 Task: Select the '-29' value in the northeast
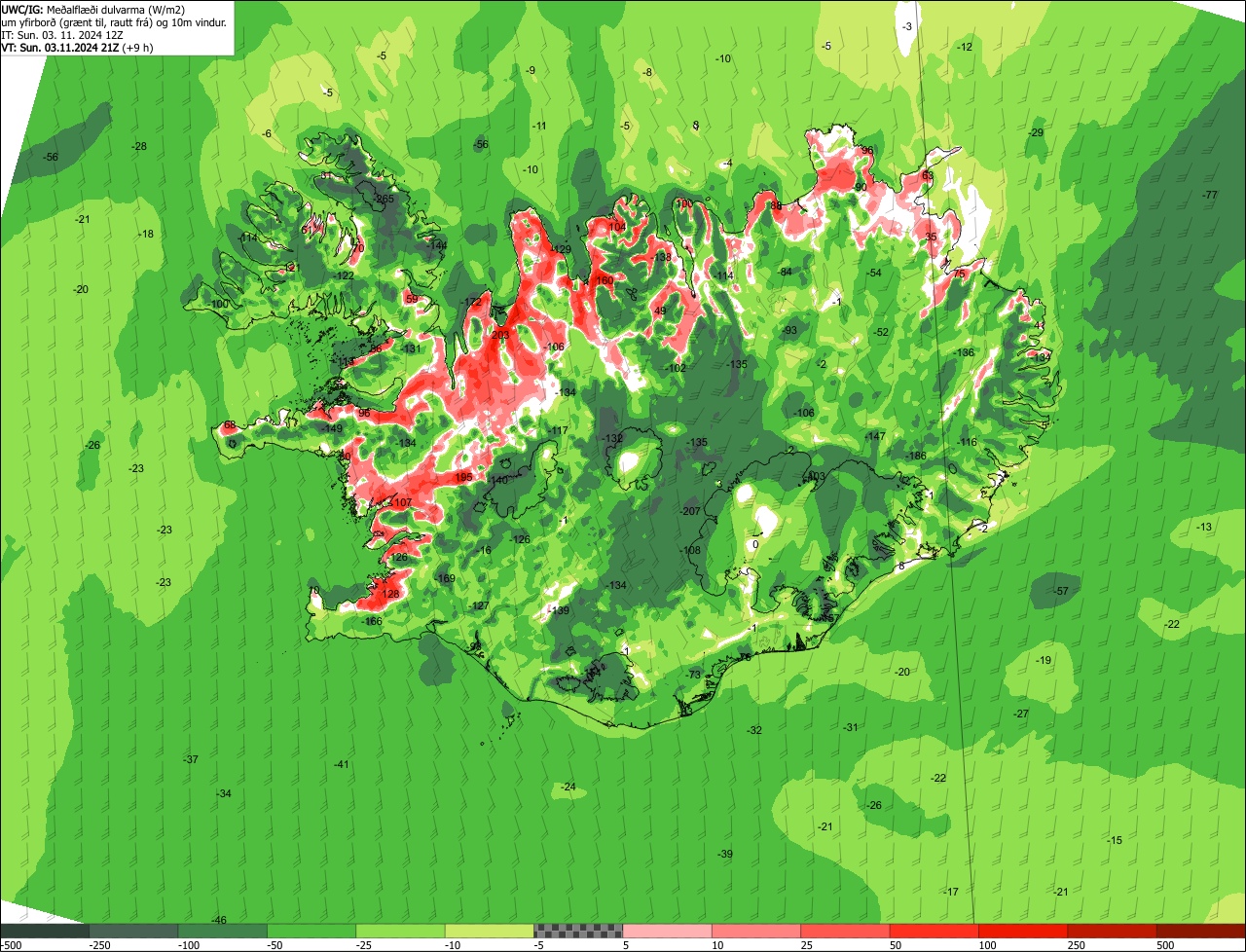1036,132
